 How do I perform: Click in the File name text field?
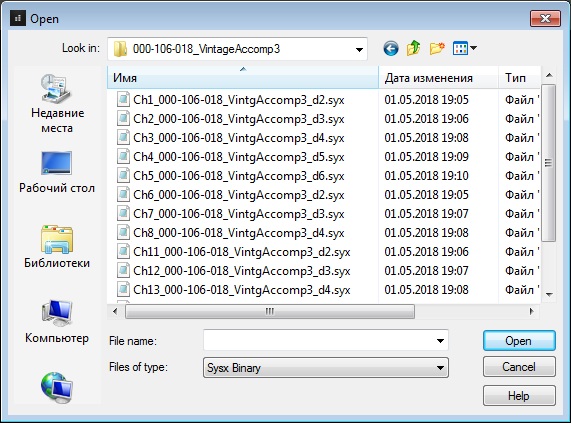[319, 341]
